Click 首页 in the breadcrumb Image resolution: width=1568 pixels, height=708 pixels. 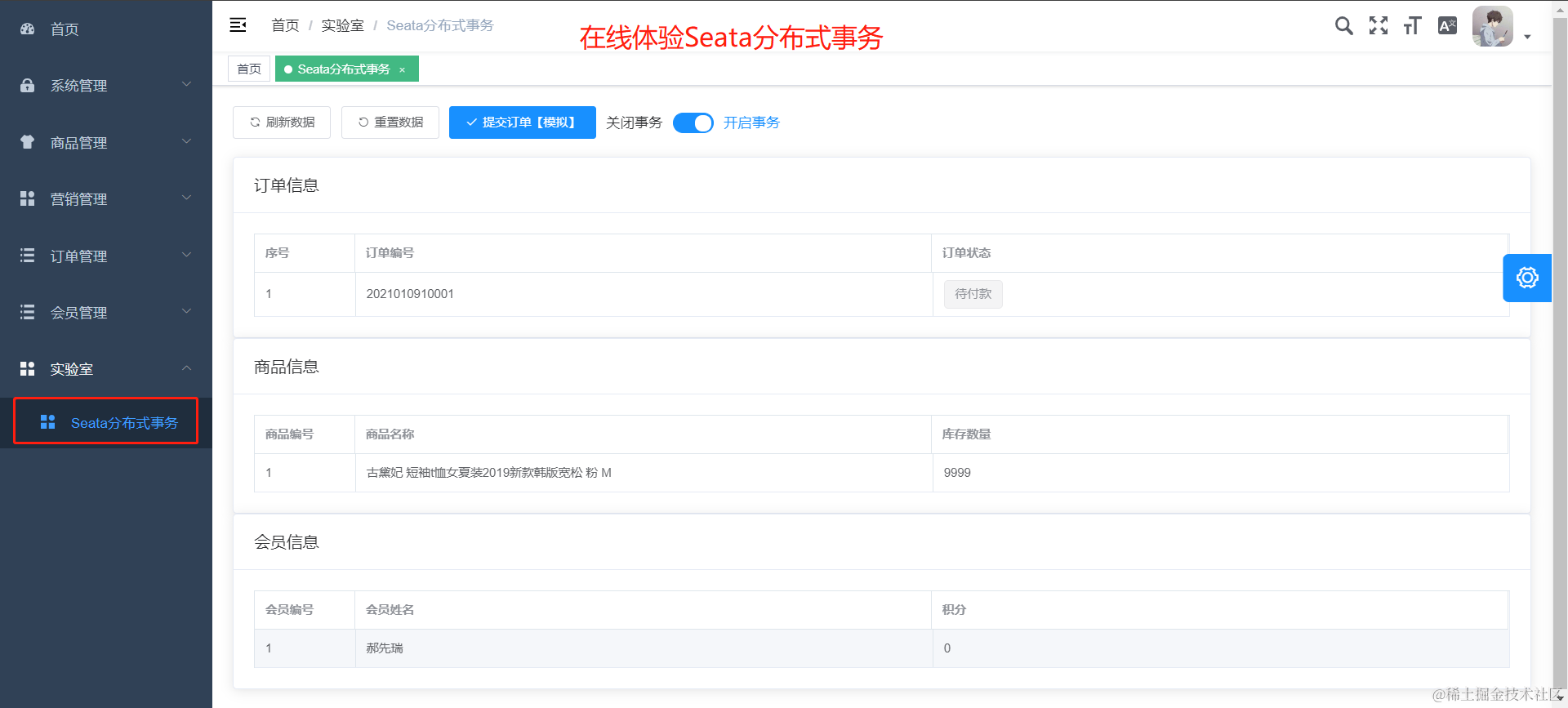coord(285,25)
